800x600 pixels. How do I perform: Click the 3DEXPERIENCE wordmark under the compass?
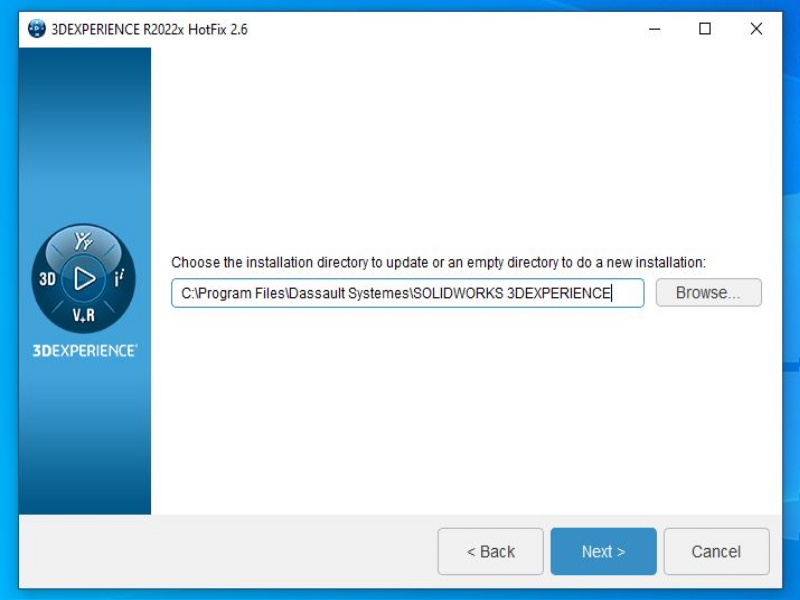pos(83,349)
